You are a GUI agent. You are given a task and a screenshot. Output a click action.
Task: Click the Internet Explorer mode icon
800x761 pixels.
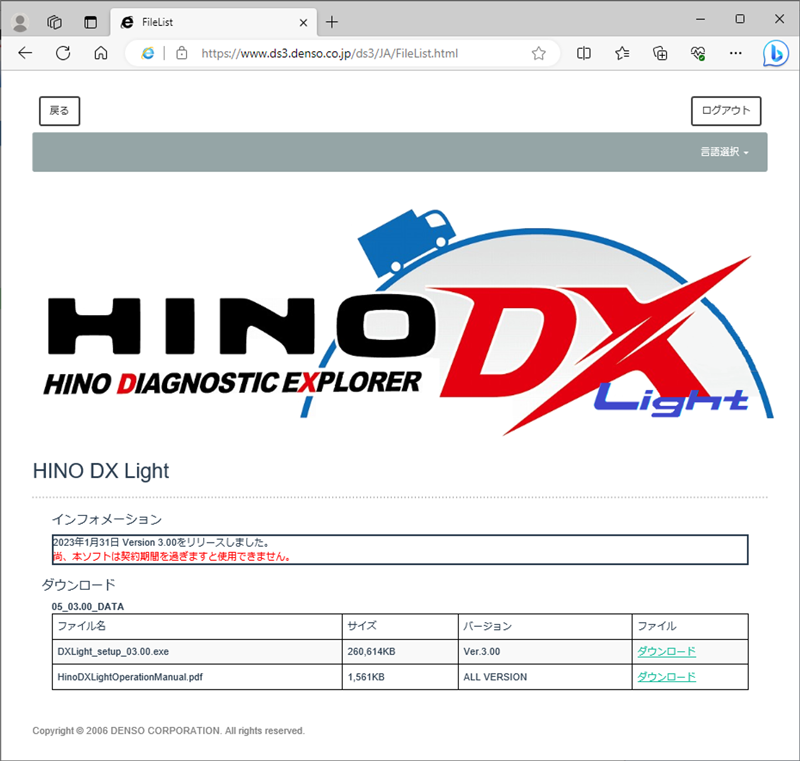click(147, 53)
